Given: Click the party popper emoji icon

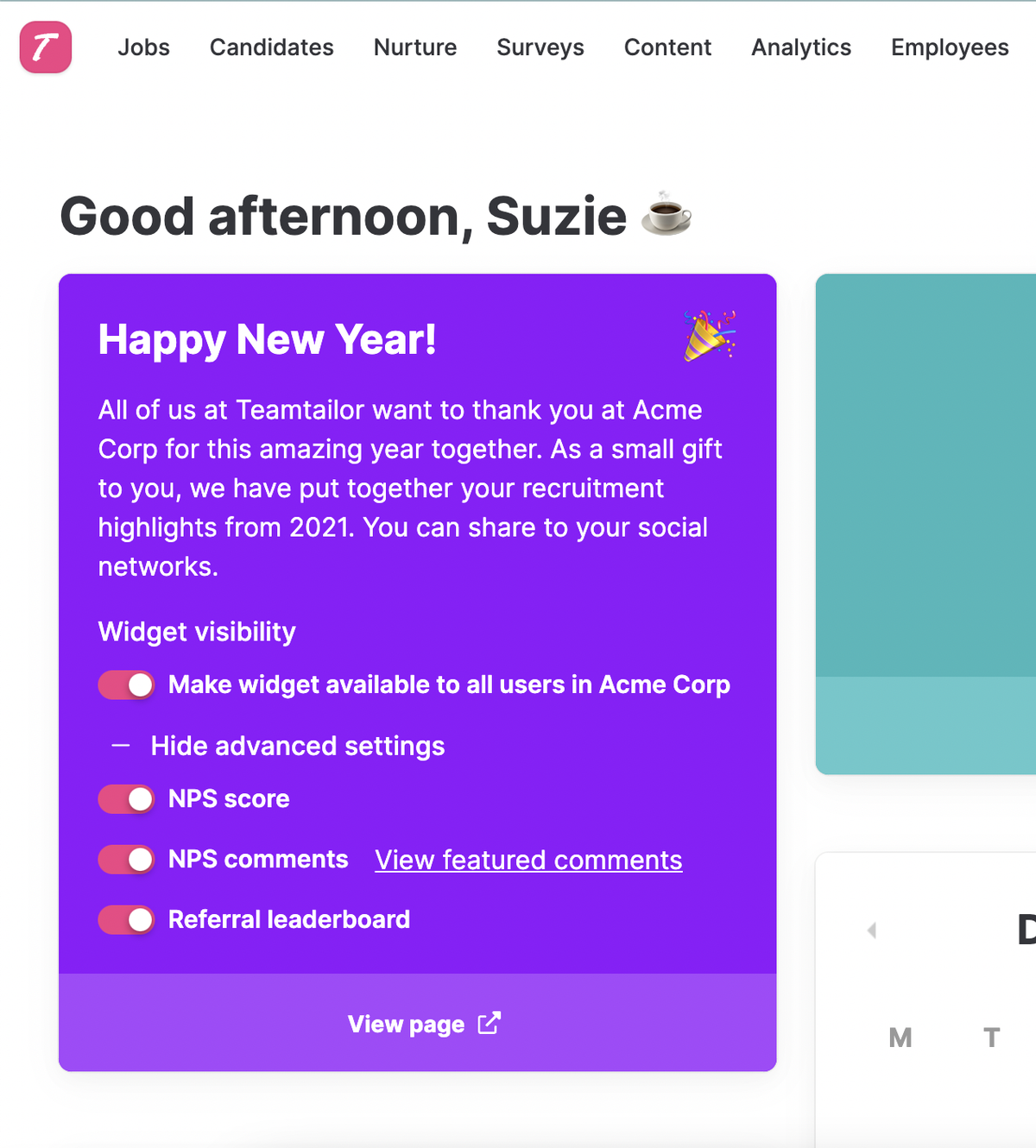Looking at the screenshot, I should pyautogui.click(x=709, y=336).
